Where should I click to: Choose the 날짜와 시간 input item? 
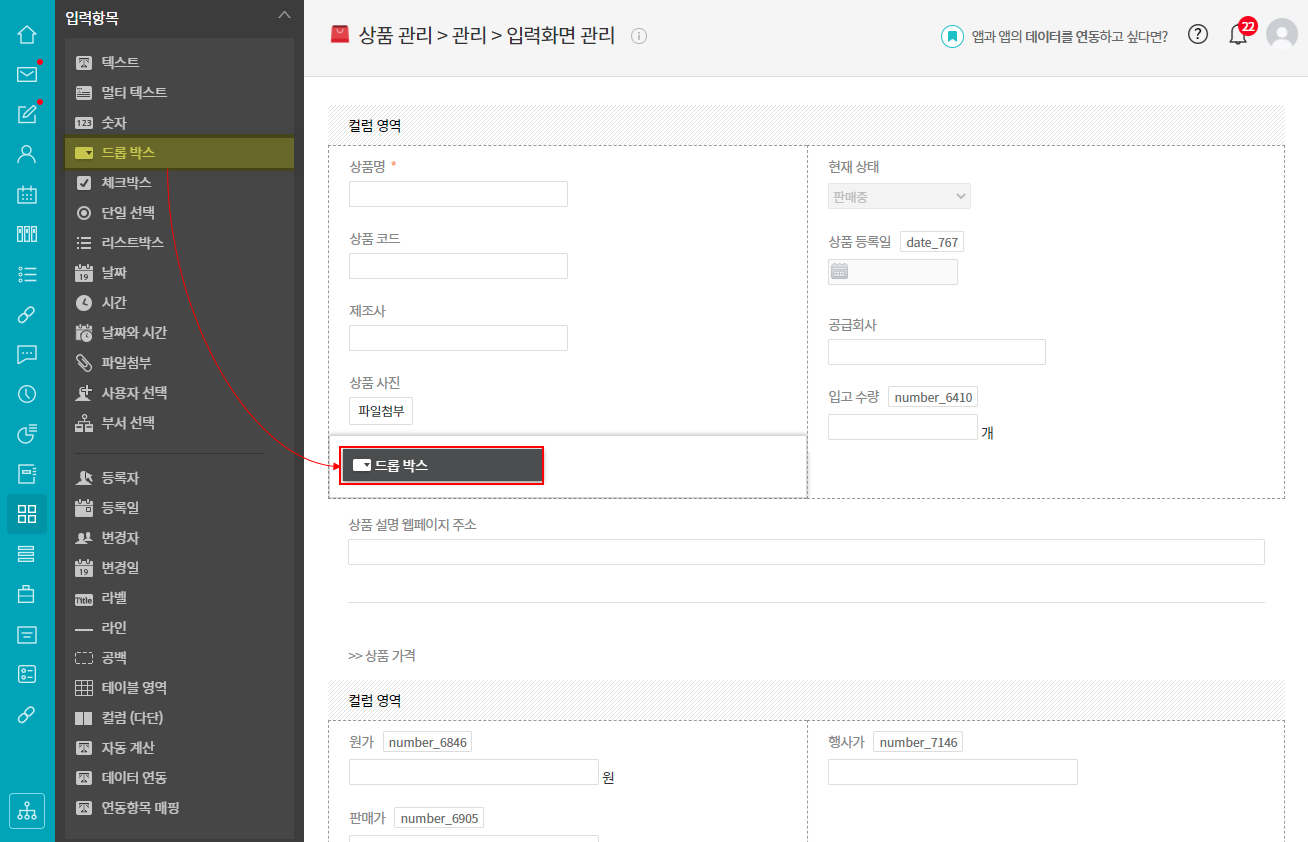coord(134,333)
